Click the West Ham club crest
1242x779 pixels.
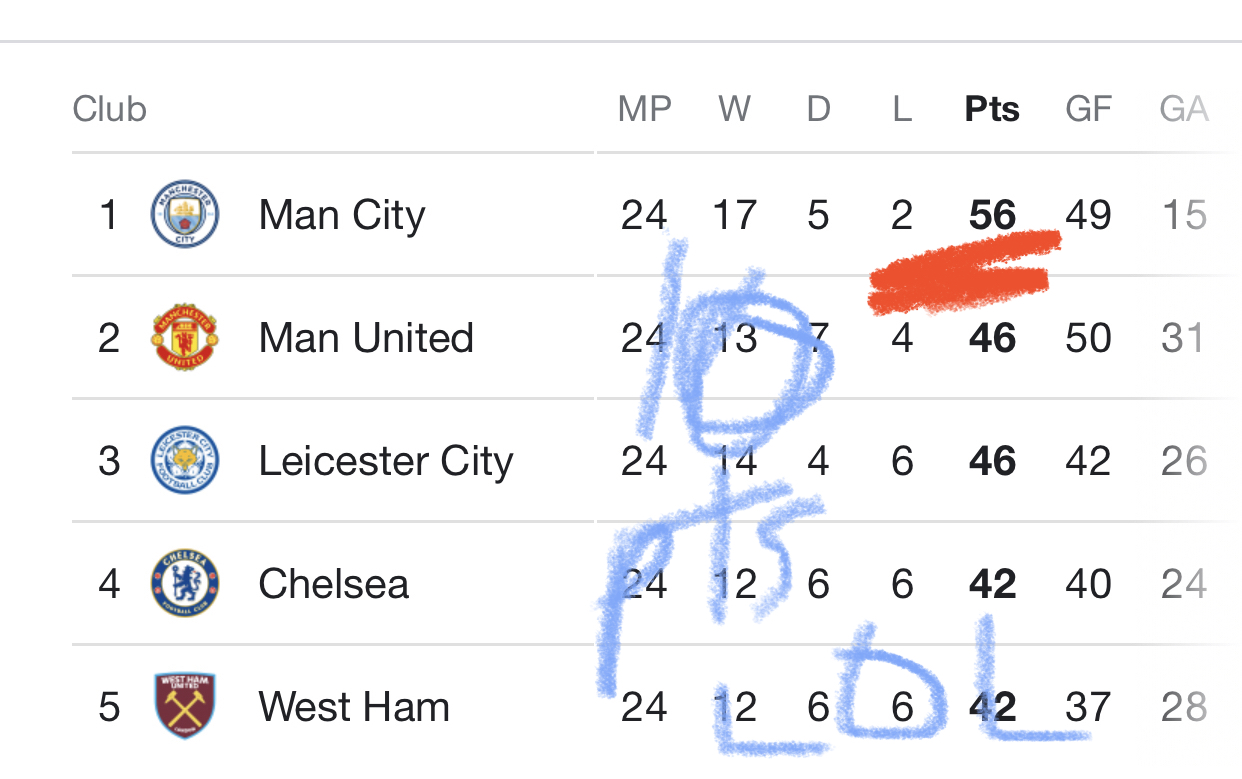tap(184, 707)
